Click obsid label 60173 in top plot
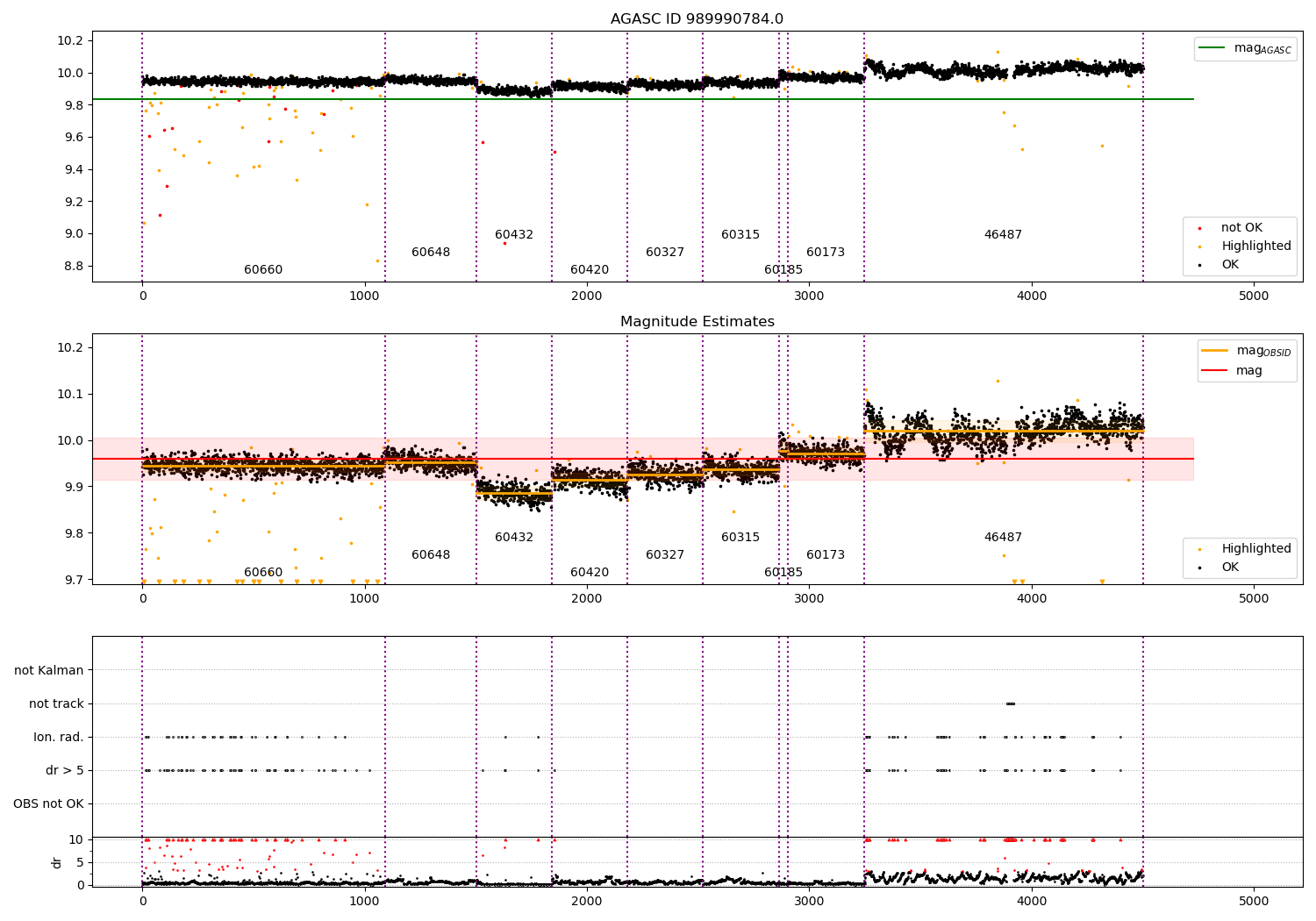The width and height of the screenshot is (1316, 921). [x=826, y=253]
